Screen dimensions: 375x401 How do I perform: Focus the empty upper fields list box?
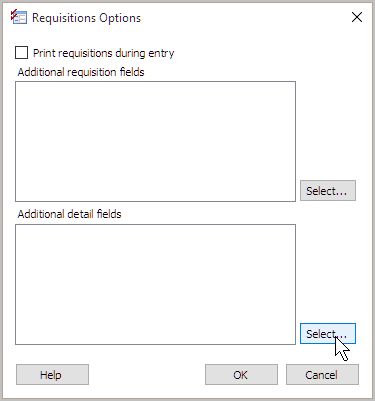click(x=155, y=141)
